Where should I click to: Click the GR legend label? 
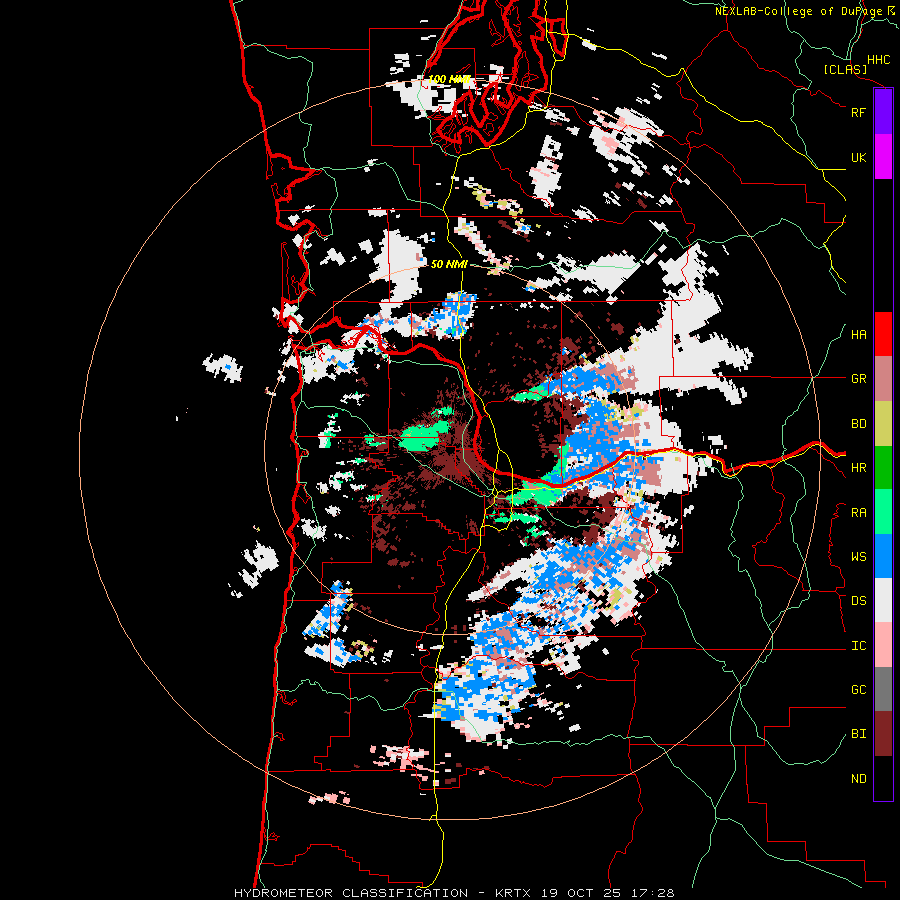pyautogui.click(x=858, y=379)
